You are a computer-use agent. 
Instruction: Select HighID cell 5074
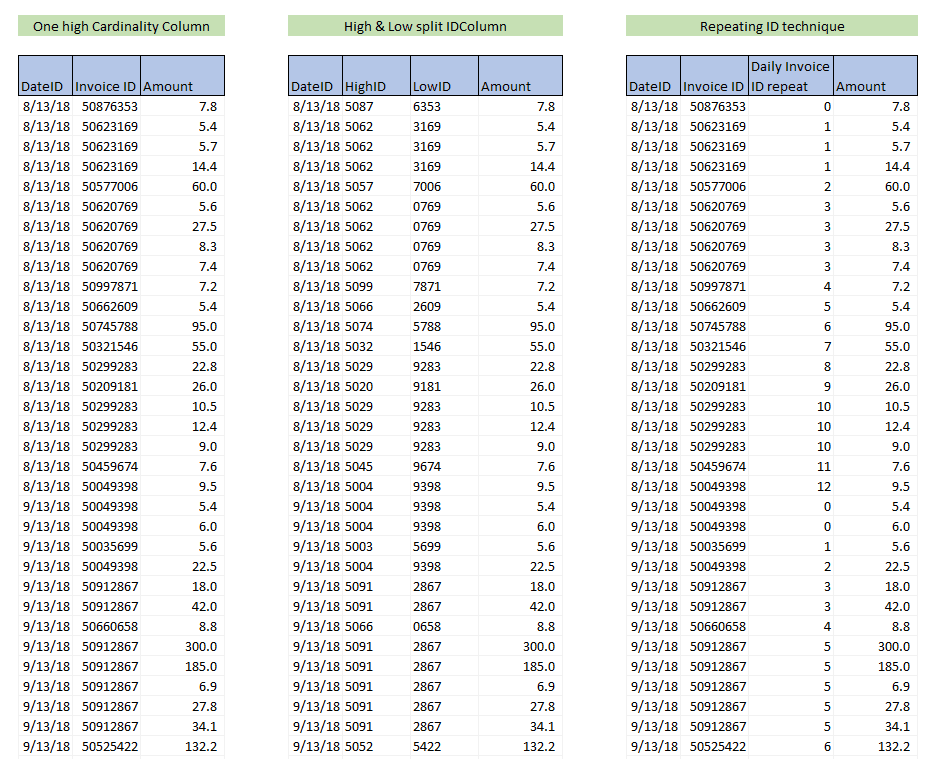[x=376, y=326]
